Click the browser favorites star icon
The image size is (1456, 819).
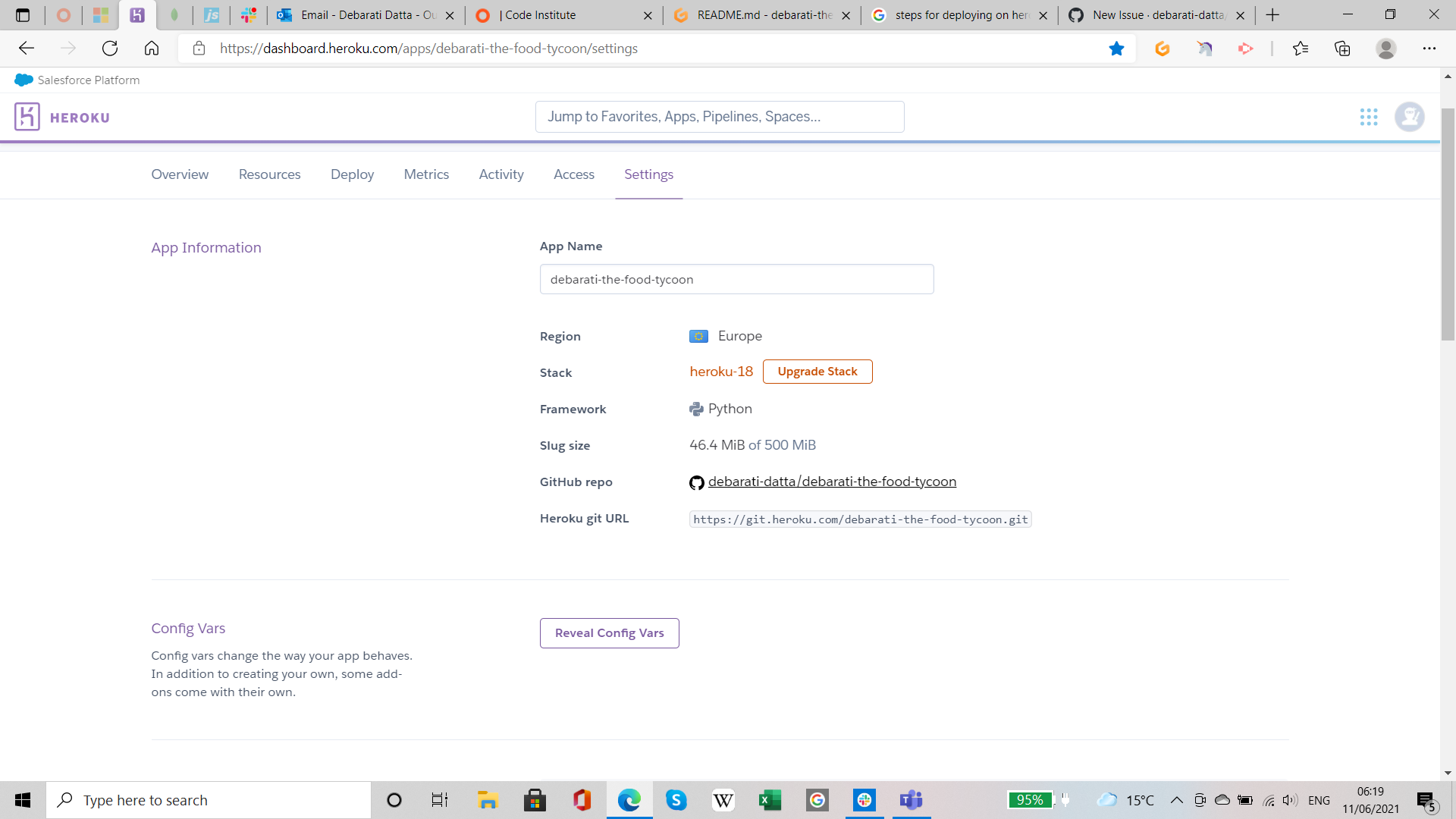click(x=1116, y=49)
